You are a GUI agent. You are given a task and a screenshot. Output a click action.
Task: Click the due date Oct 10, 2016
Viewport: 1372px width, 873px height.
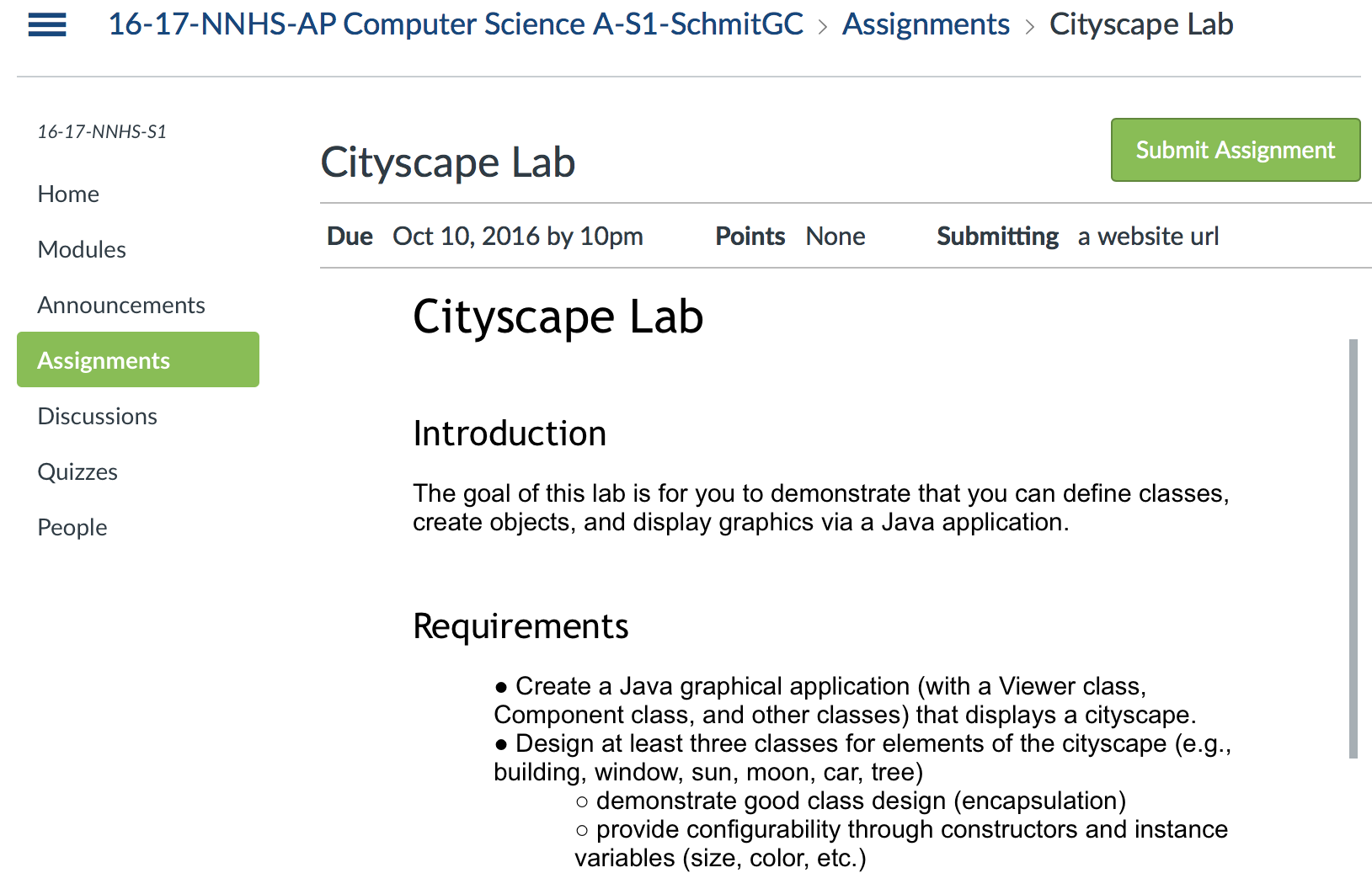[518, 237]
